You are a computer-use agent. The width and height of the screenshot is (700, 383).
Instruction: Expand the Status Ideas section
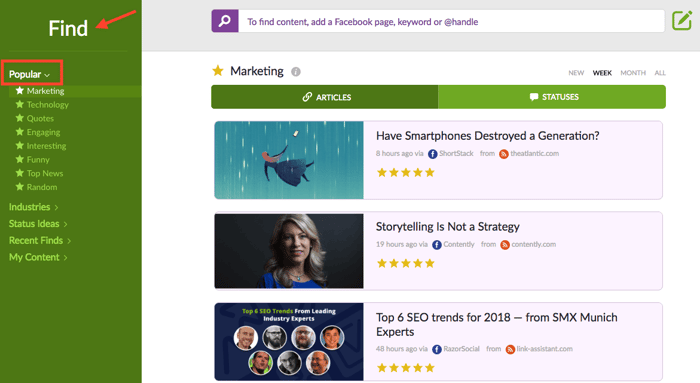coord(38,224)
